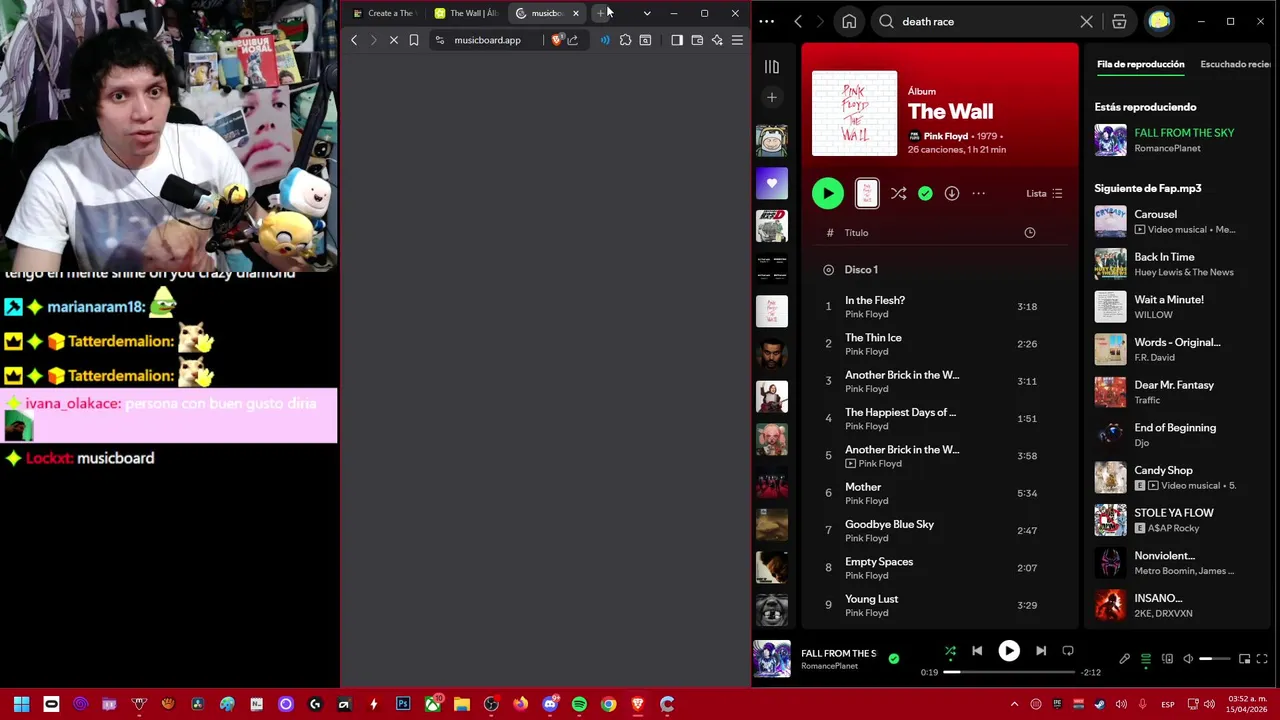Image resolution: width=1280 pixels, height=720 pixels.
Task: Switch to The Wall | Álbum browser tab
Action: click(x=467, y=13)
